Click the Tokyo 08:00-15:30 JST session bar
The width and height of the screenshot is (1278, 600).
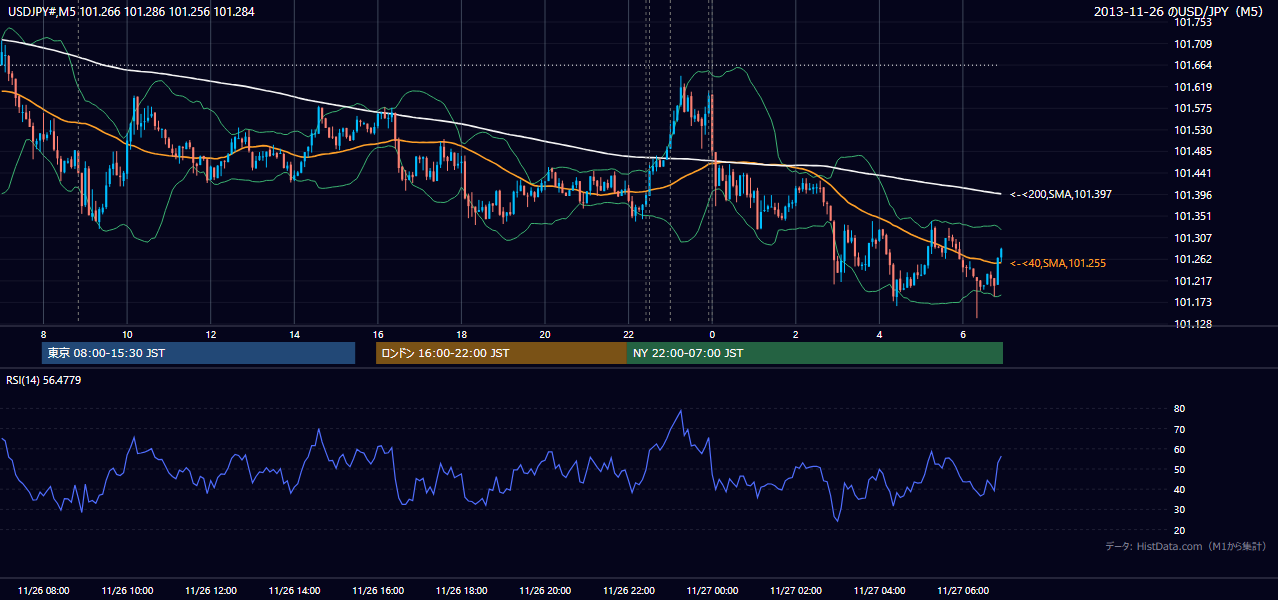198,353
